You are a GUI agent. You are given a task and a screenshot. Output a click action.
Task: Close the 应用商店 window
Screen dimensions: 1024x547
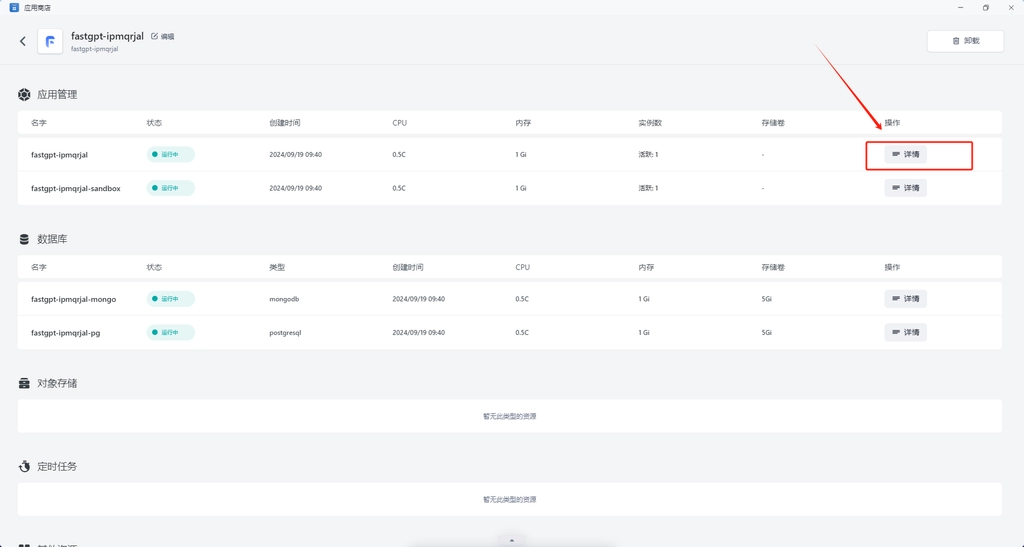click(x=1011, y=8)
